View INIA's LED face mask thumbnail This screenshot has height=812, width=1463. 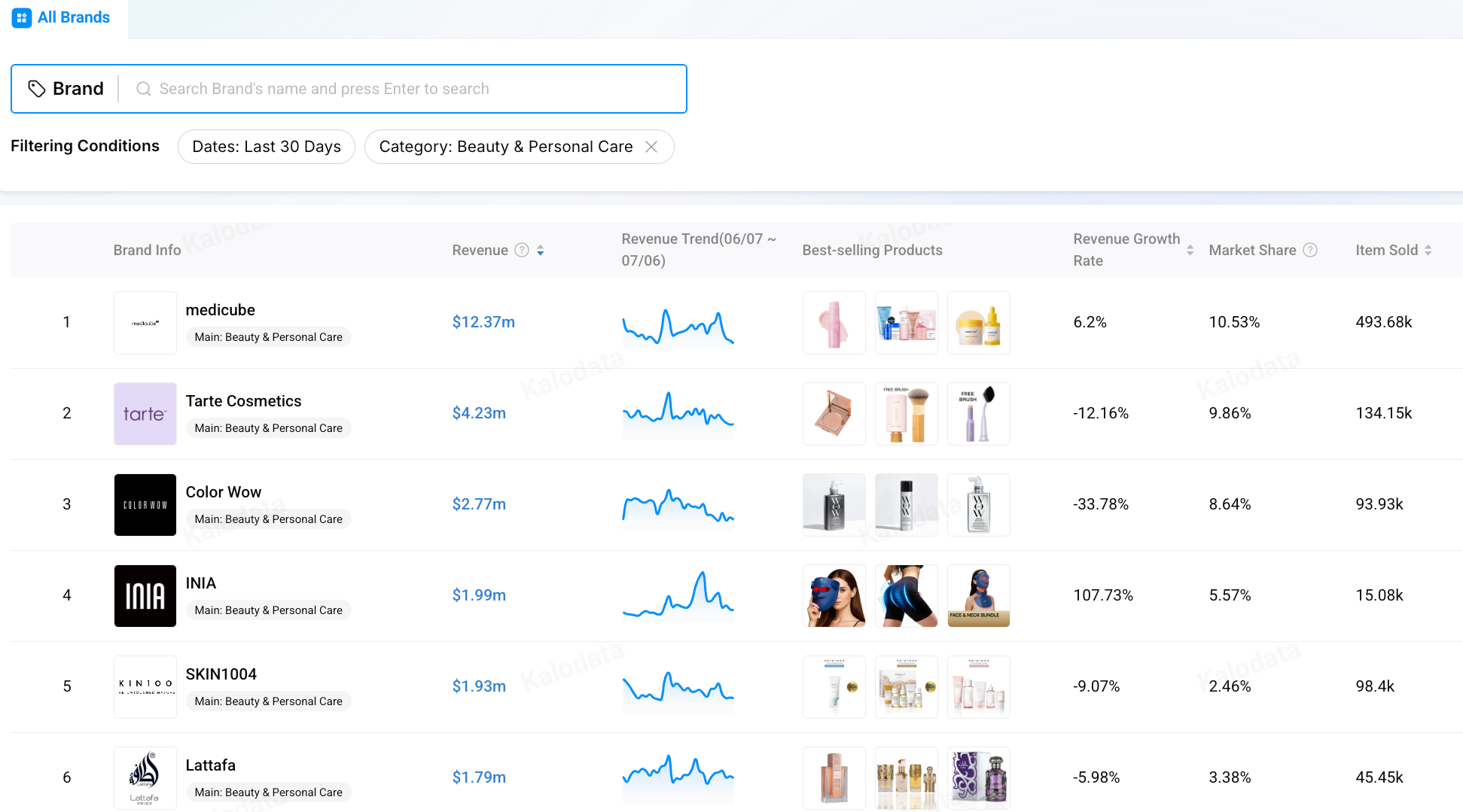[834, 596]
